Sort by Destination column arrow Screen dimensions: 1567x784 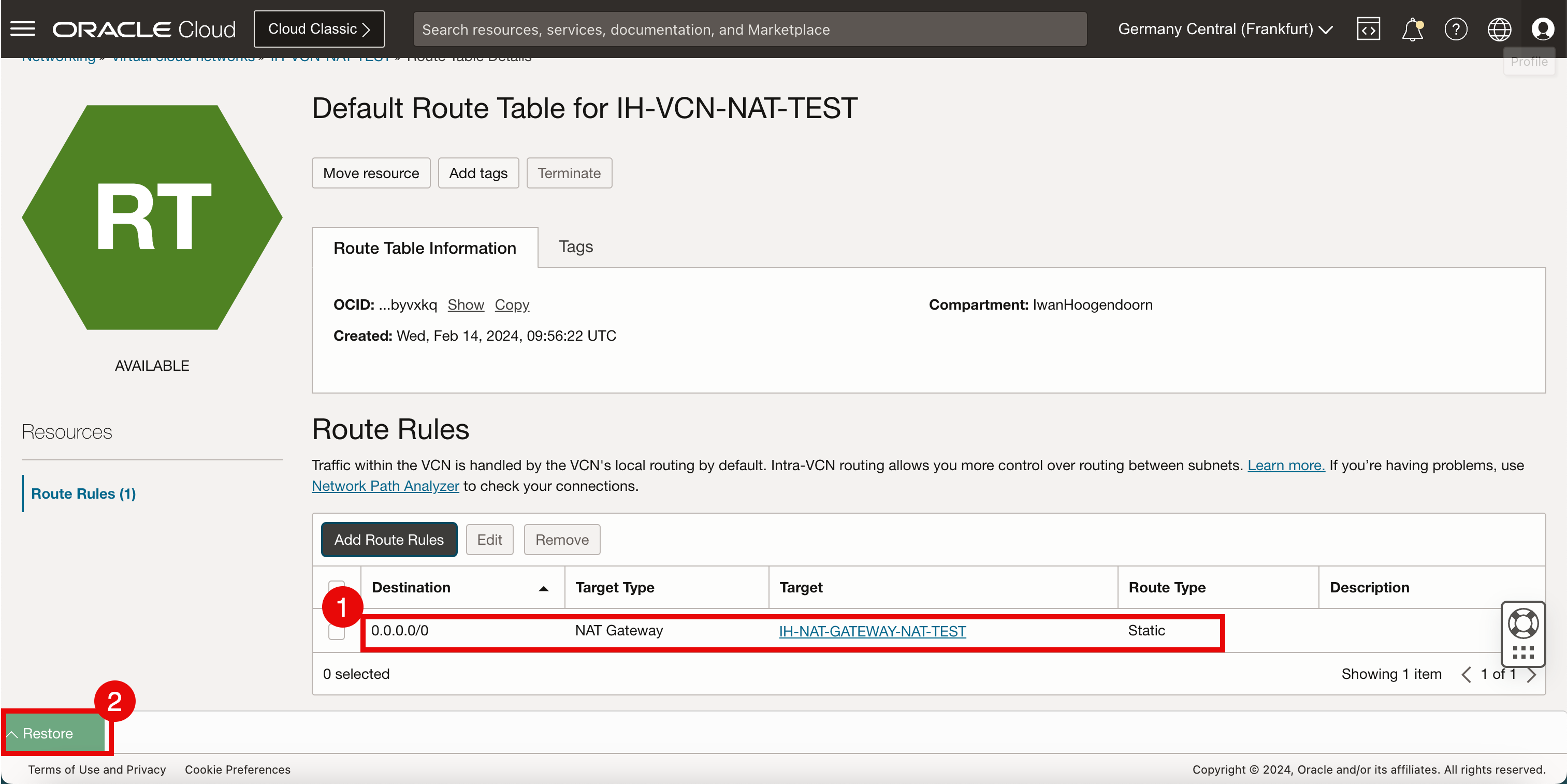(x=543, y=588)
